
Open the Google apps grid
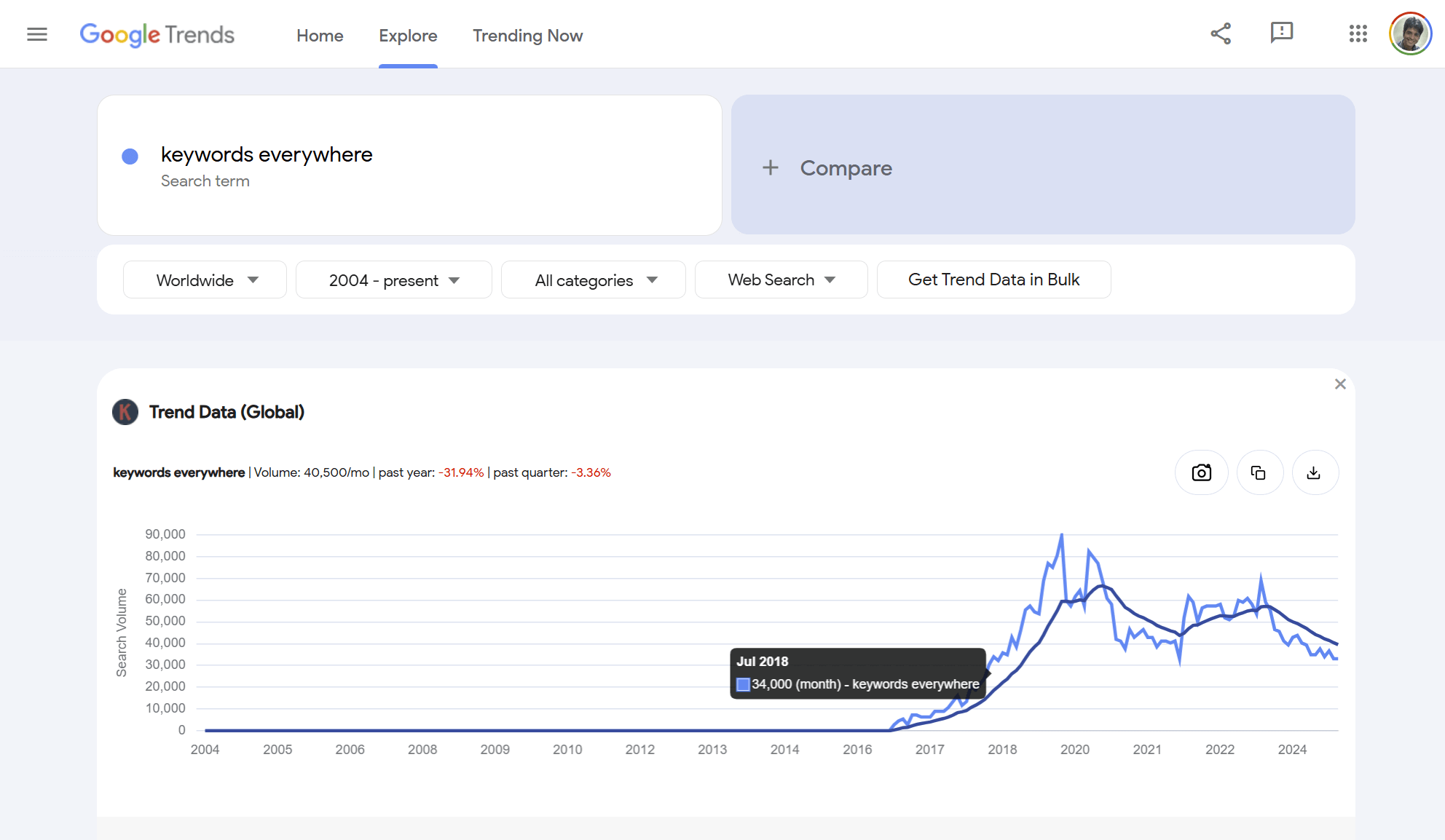pos(1358,33)
